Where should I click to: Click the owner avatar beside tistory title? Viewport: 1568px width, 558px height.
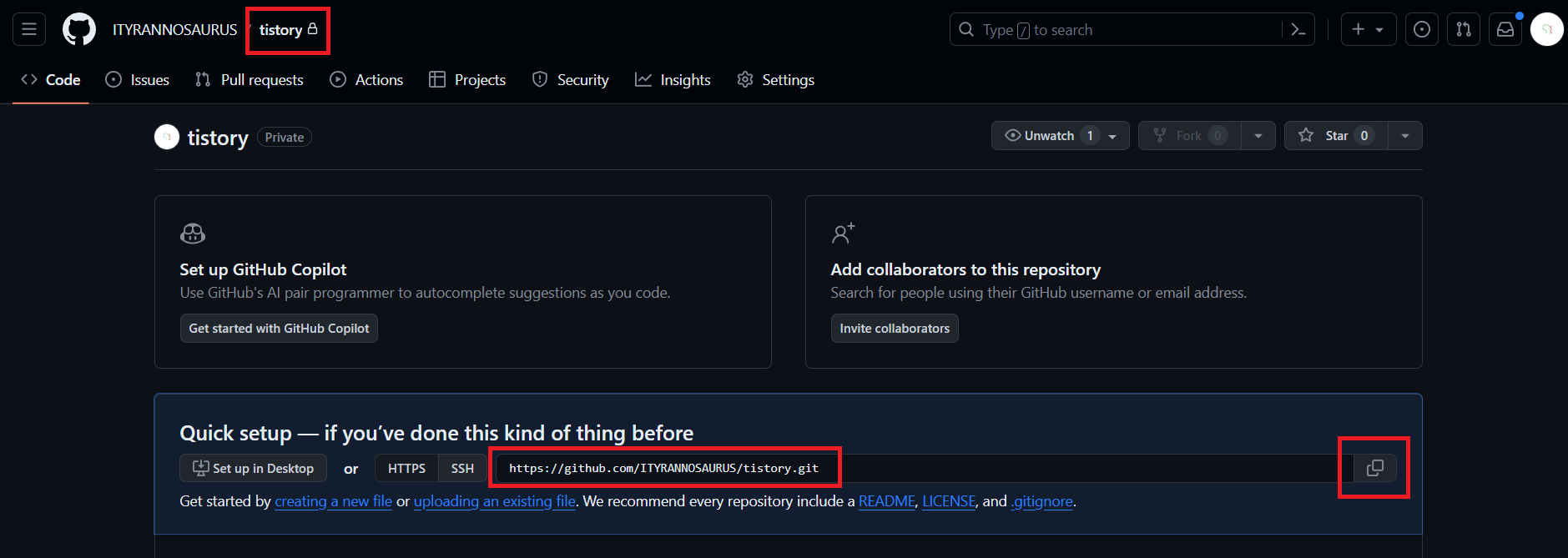(167, 137)
